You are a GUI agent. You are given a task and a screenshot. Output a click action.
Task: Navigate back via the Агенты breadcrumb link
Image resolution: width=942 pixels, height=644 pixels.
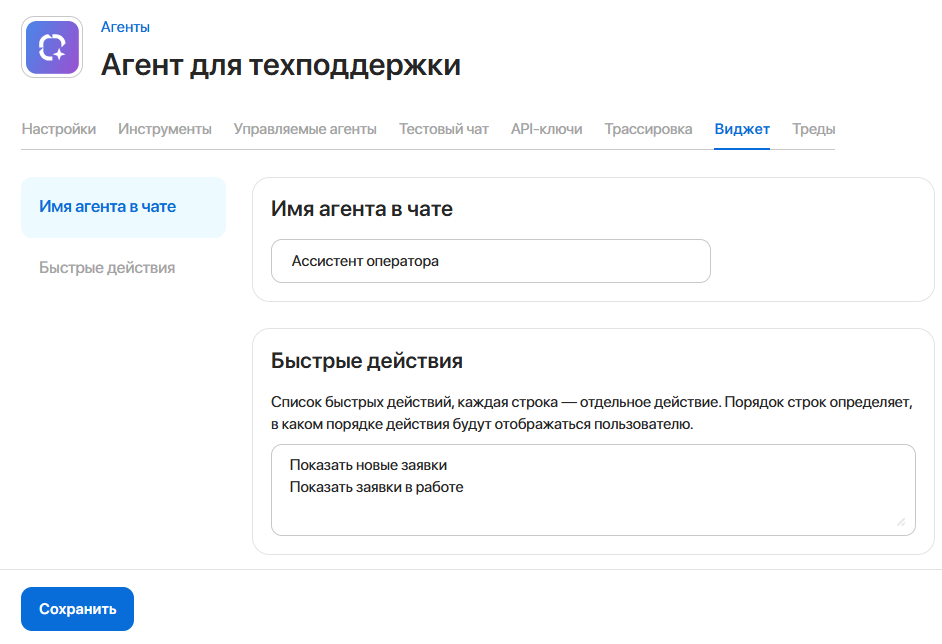[123, 27]
